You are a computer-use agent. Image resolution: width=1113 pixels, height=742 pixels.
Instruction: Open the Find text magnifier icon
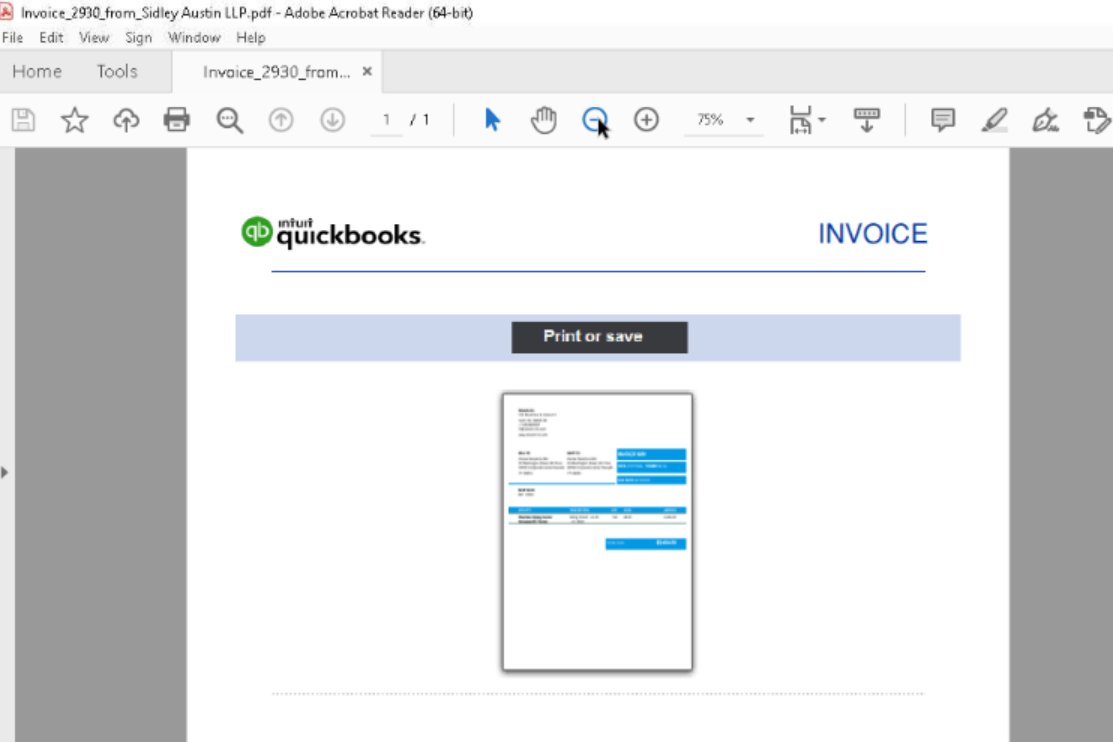[229, 120]
